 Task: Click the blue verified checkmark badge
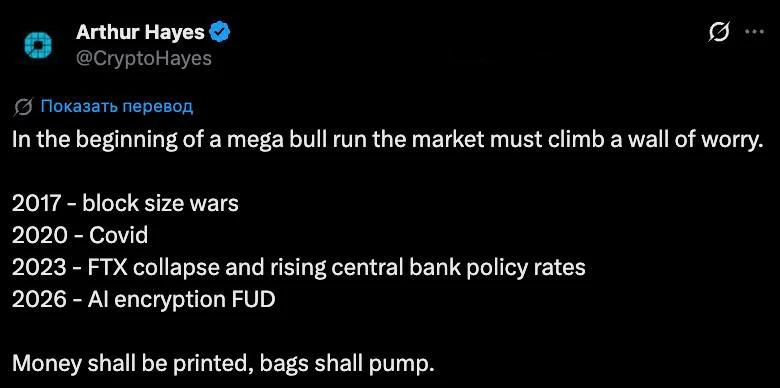219,32
